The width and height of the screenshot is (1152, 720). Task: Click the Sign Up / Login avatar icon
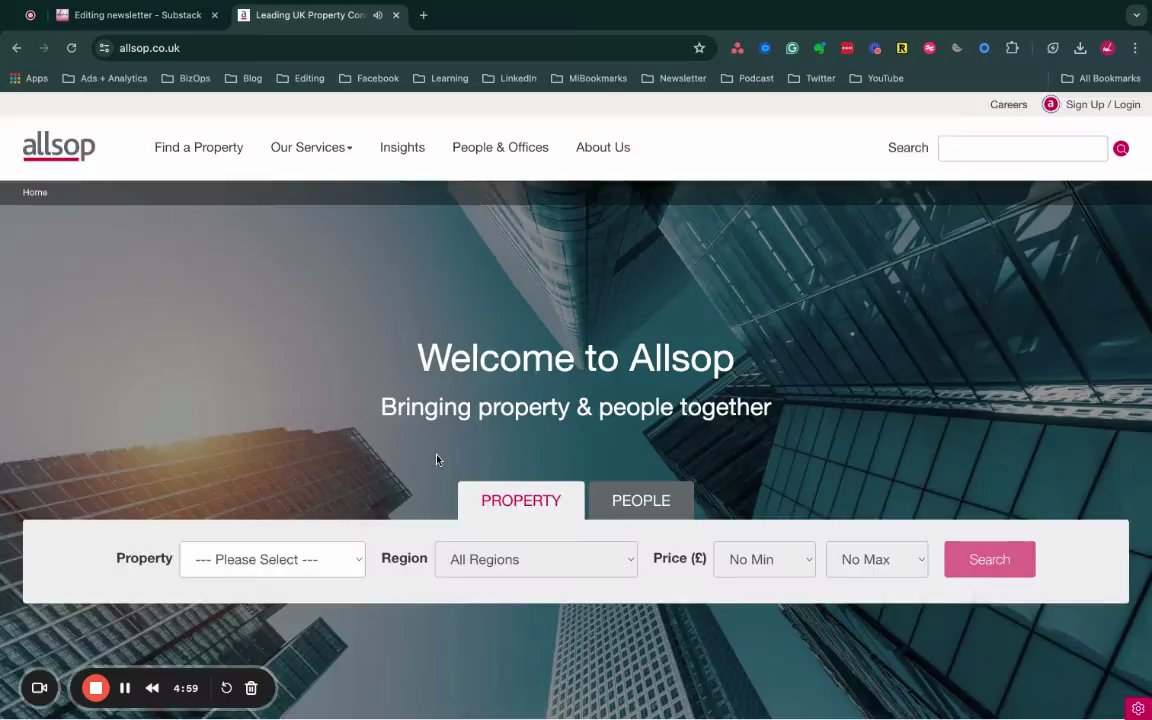[x=1051, y=104]
